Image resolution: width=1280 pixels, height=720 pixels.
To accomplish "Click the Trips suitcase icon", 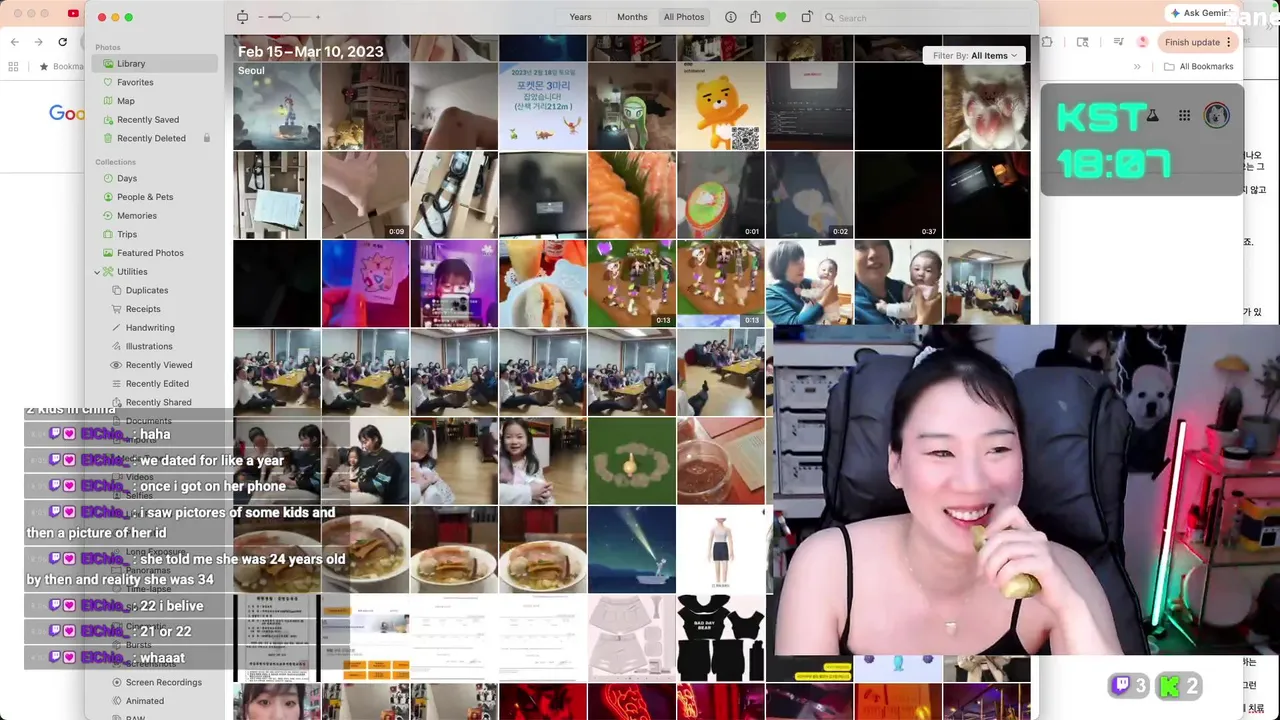I will [x=108, y=234].
